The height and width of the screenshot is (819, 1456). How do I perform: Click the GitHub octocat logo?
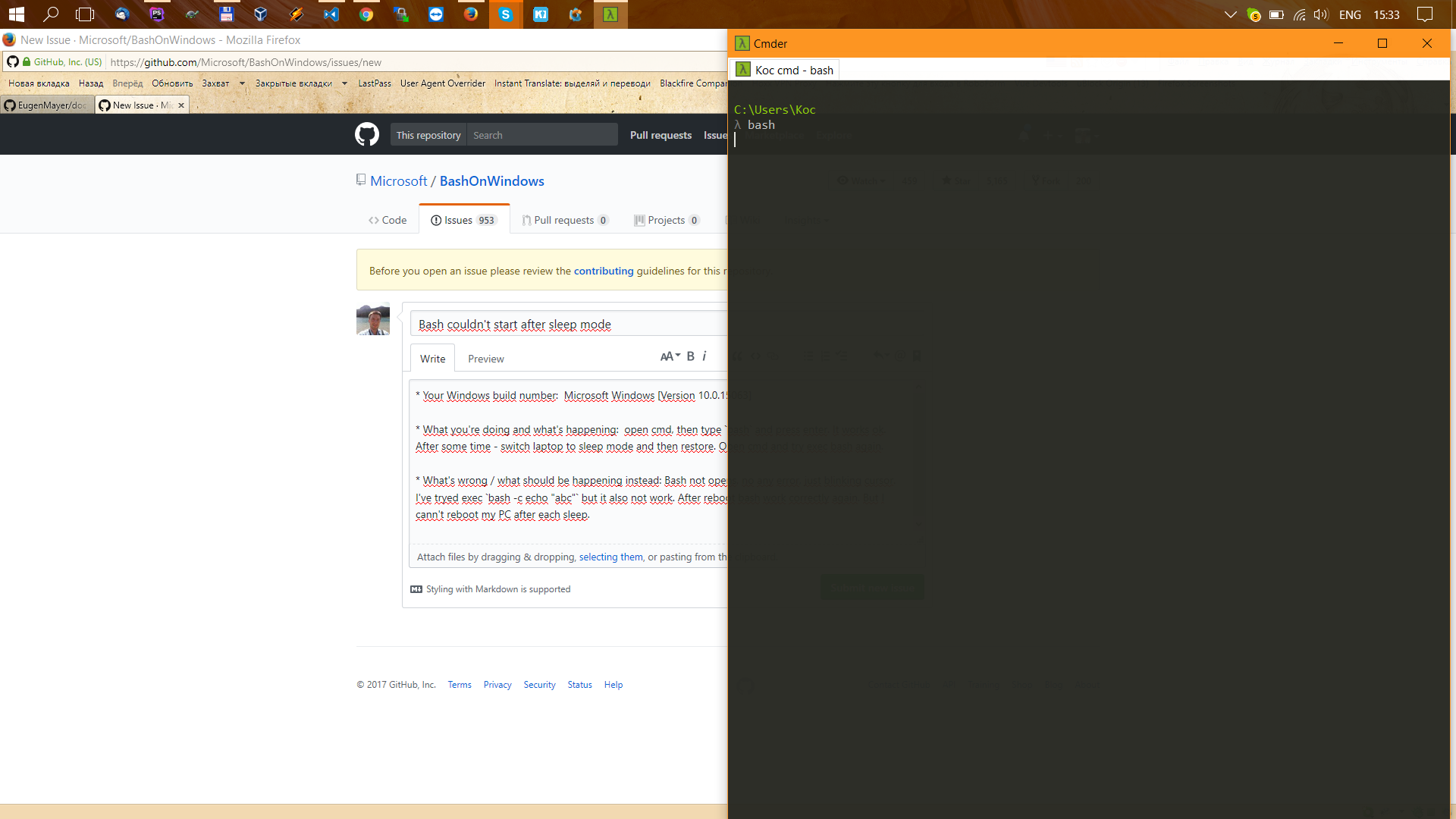[x=367, y=135]
